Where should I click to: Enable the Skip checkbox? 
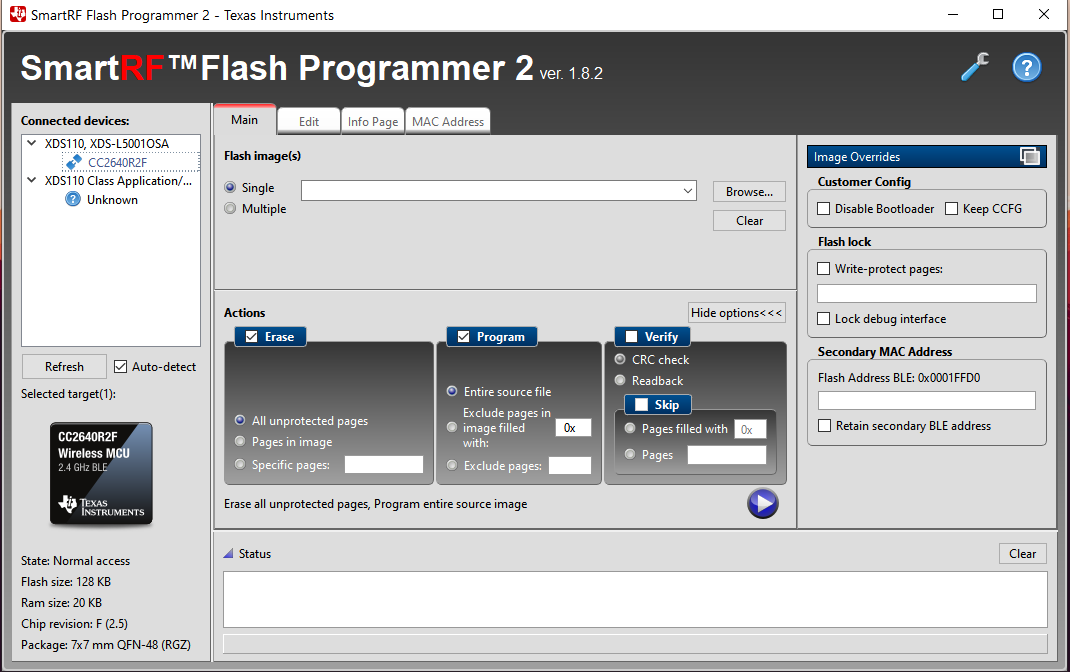[641, 405]
